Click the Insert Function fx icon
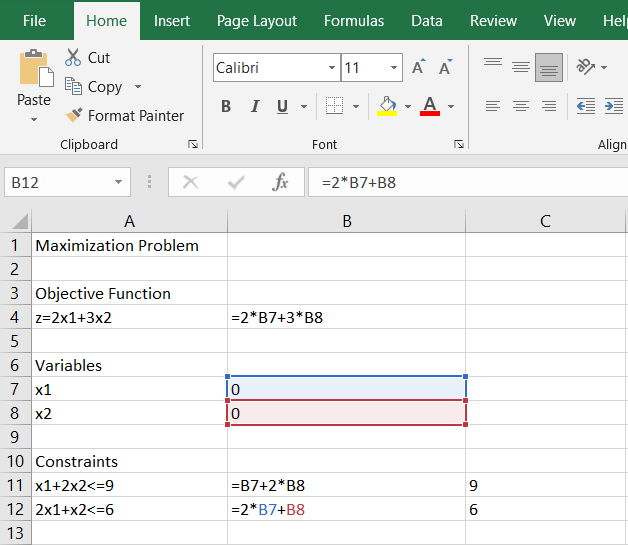This screenshot has height=545, width=628. pyautogui.click(x=281, y=182)
